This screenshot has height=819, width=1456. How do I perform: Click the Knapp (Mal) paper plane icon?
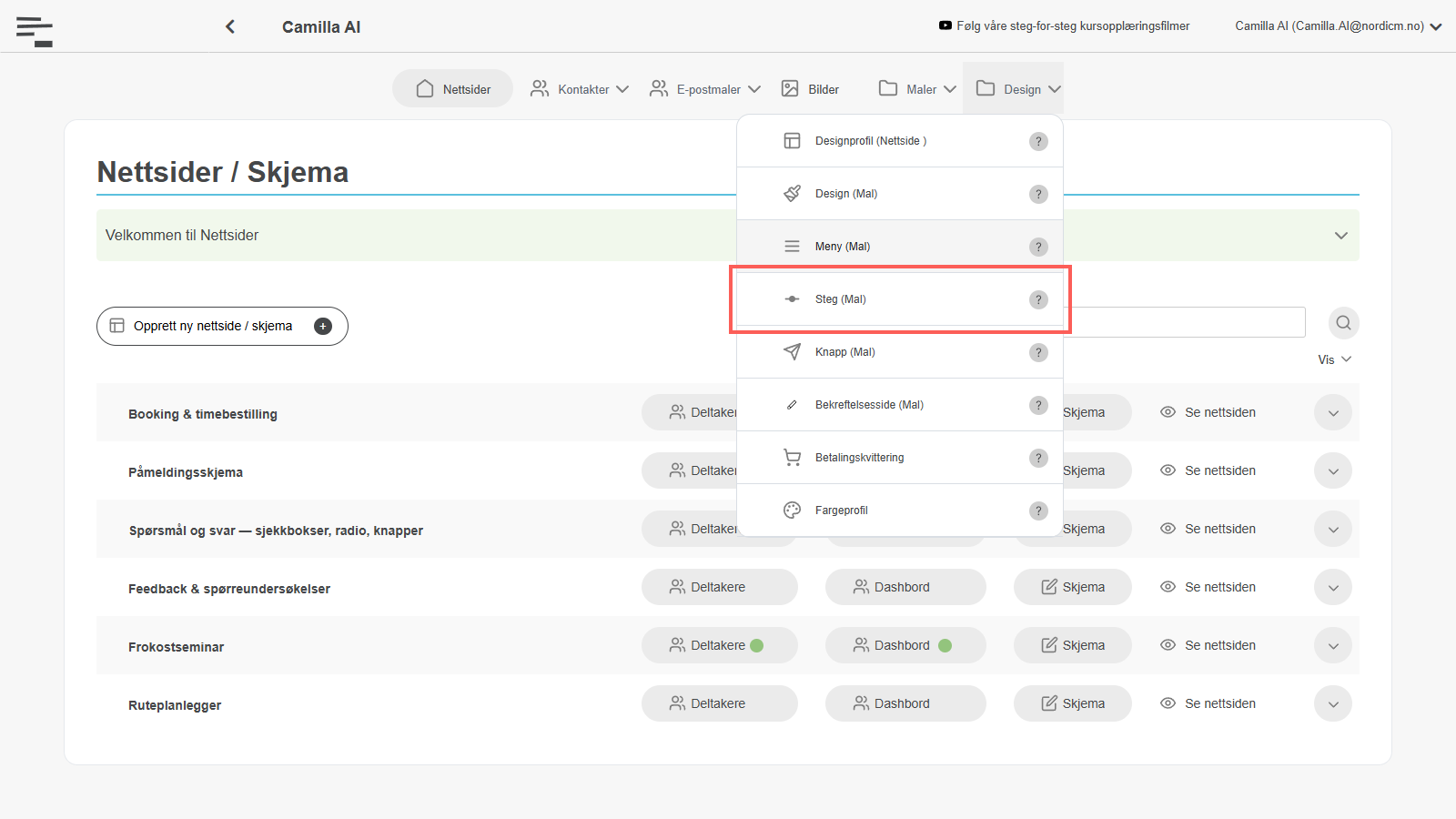point(792,351)
